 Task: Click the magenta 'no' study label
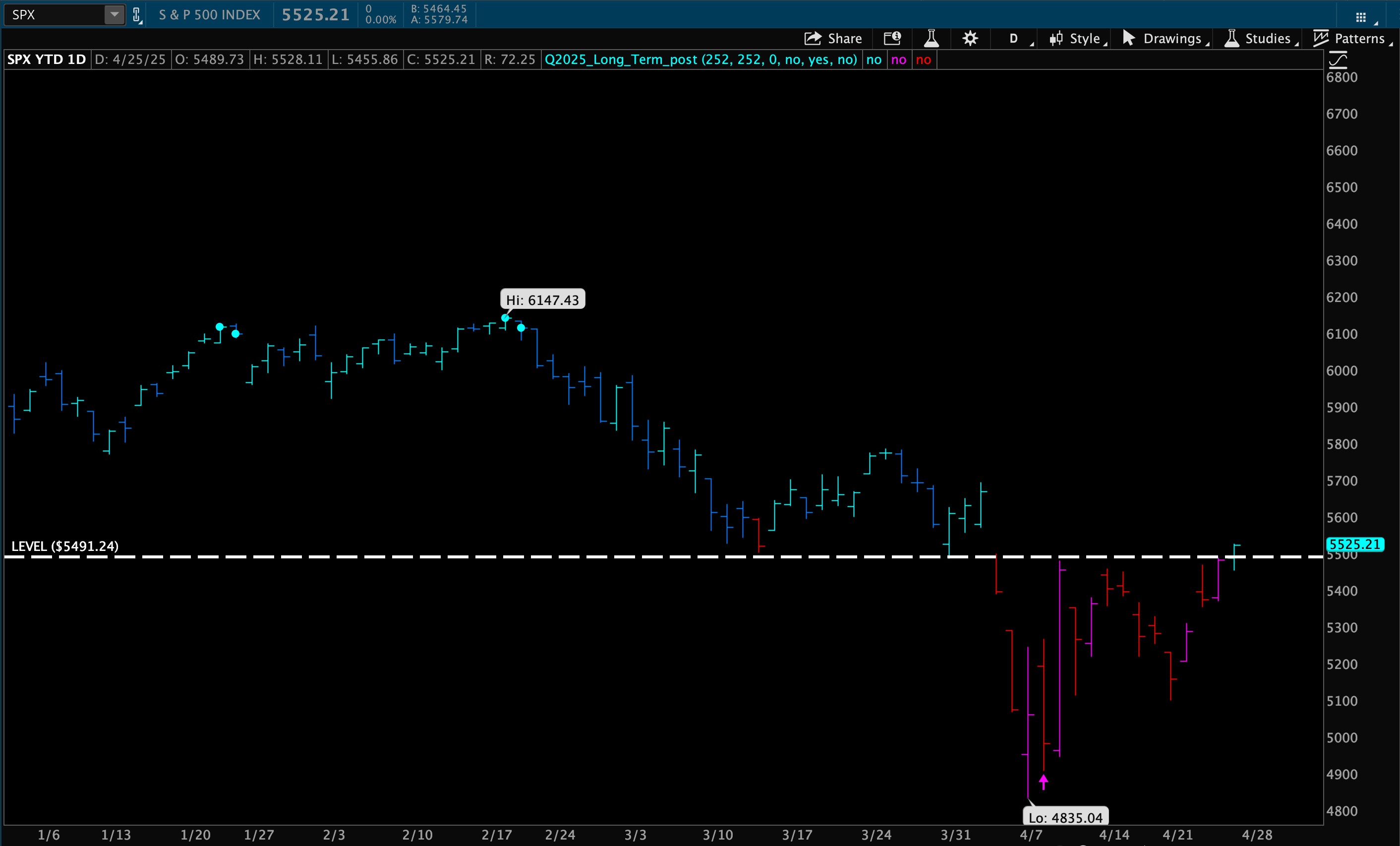point(899,60)
